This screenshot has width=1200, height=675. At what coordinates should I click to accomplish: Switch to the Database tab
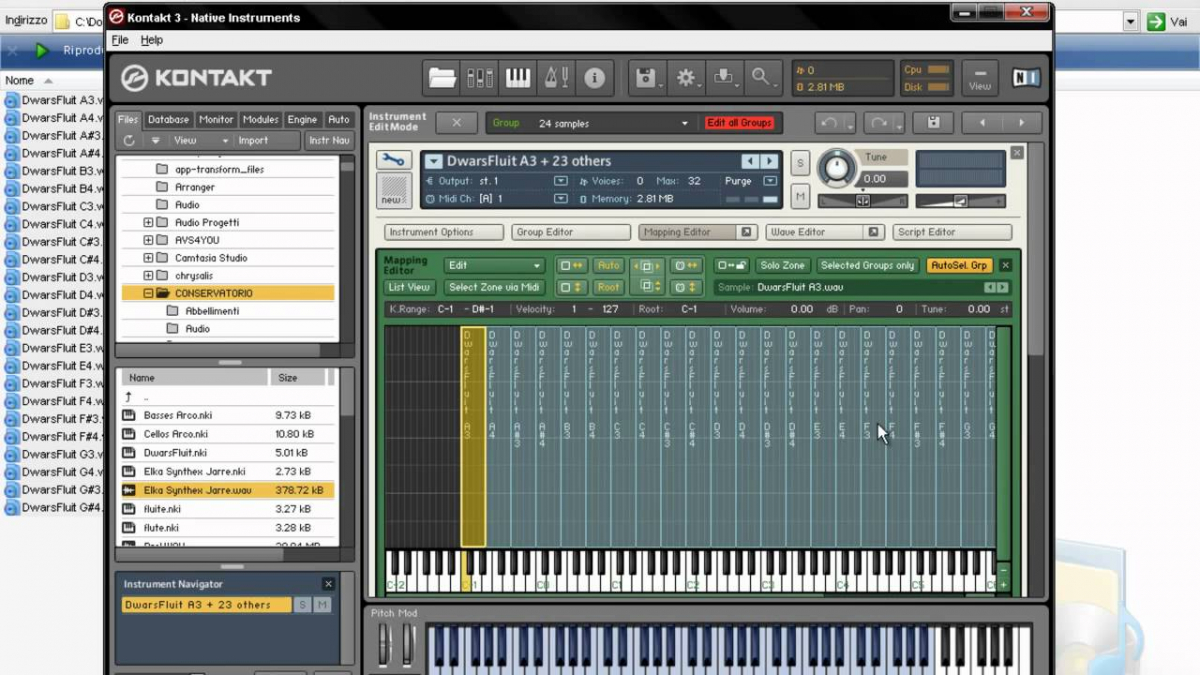[168, 119]
